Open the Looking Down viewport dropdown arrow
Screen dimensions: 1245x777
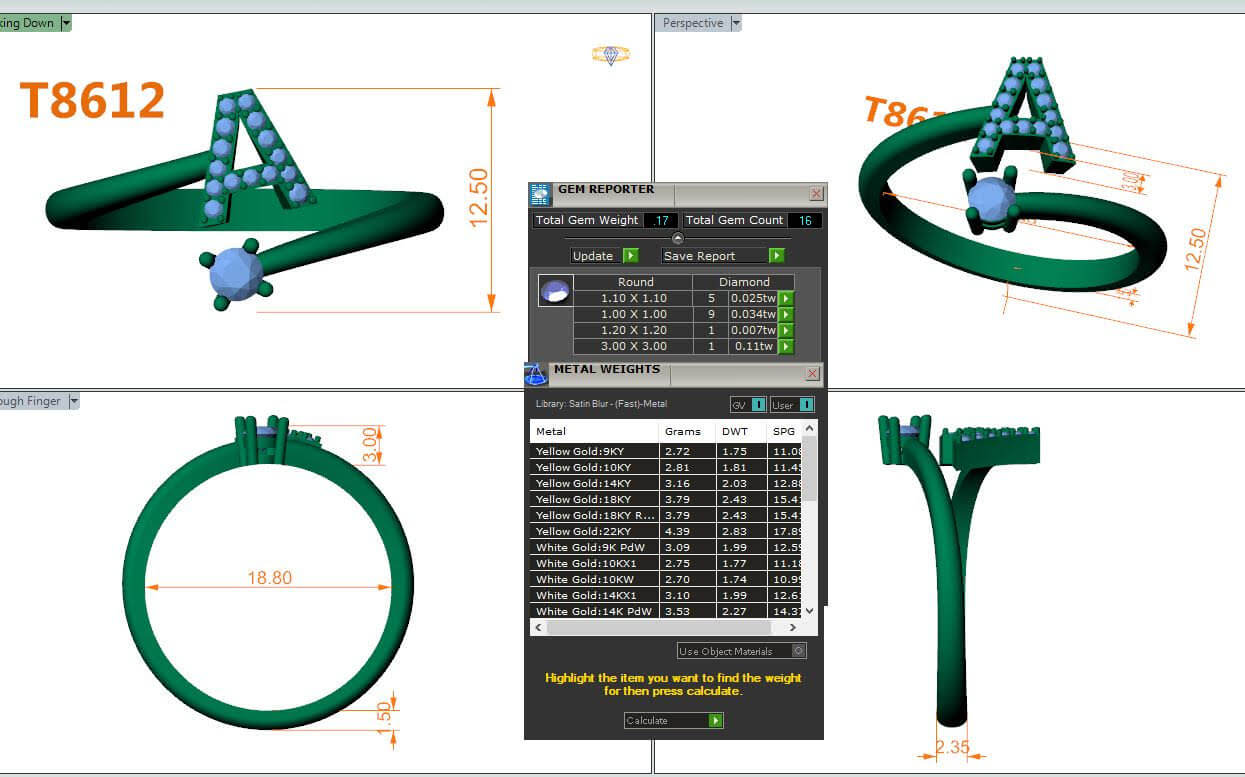(66, 23)
